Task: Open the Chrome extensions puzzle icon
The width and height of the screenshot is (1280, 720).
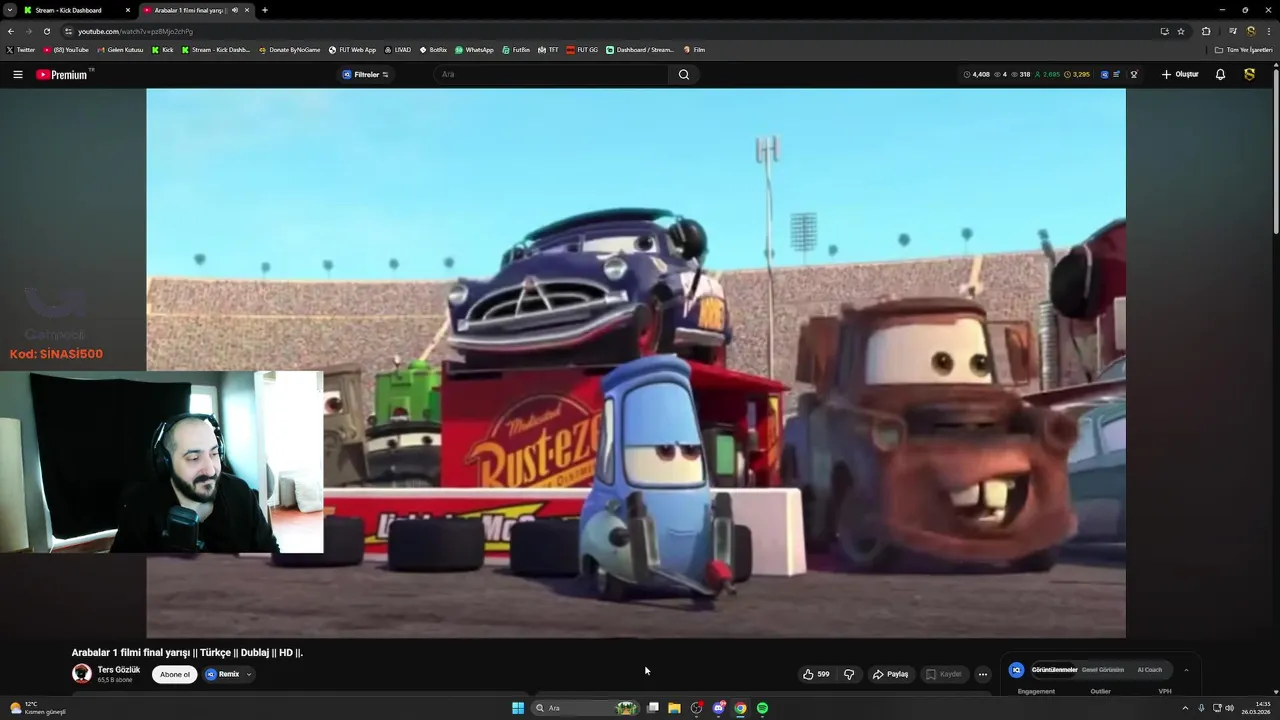Action: tap(1206, 31)
